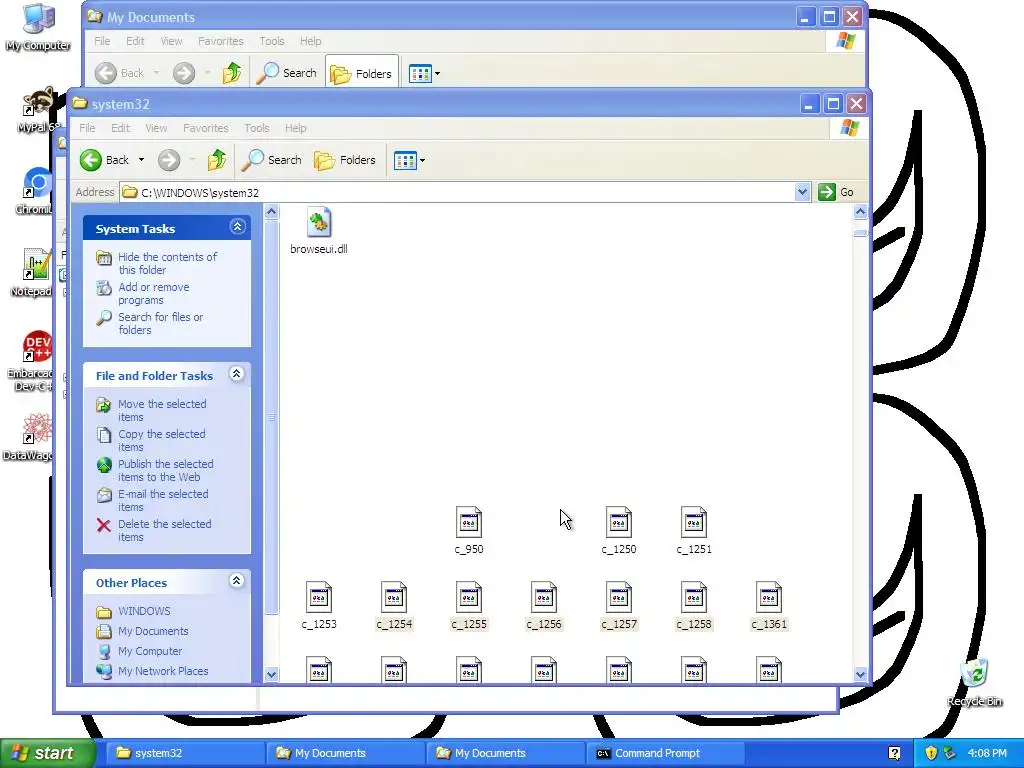Switch to system32 taskbar button

pyautogui.click(x=185, y=753)
